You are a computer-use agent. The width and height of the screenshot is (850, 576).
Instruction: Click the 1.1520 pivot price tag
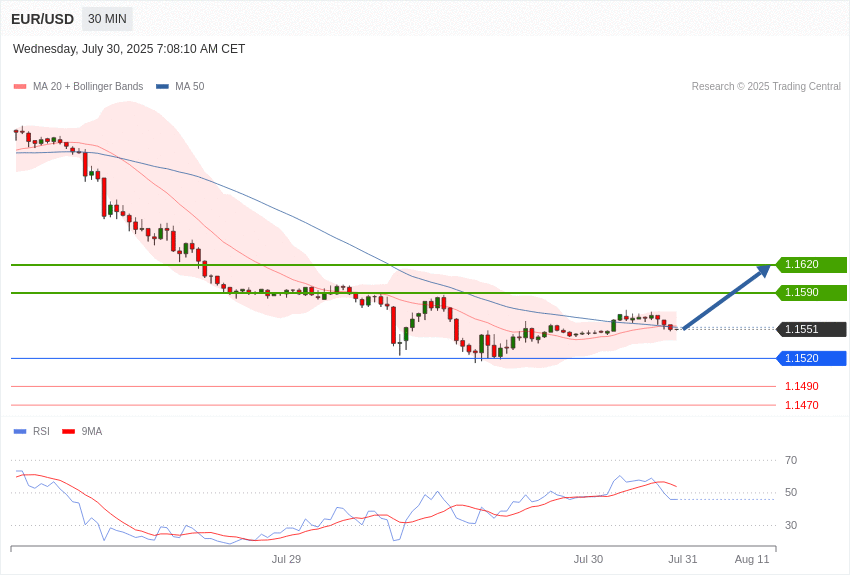[x=811, y=358]
